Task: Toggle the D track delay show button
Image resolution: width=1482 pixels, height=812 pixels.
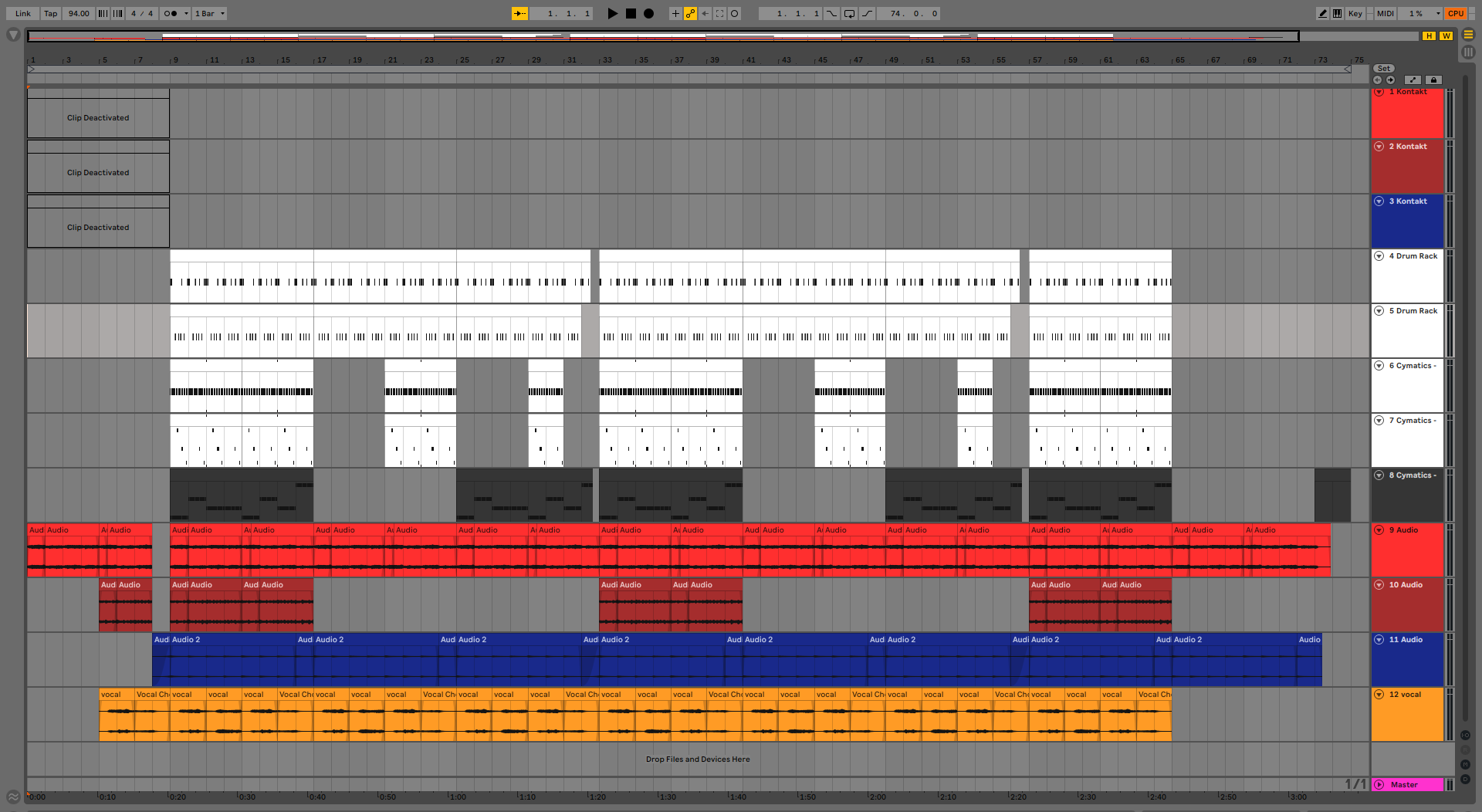Action: 1465,778
